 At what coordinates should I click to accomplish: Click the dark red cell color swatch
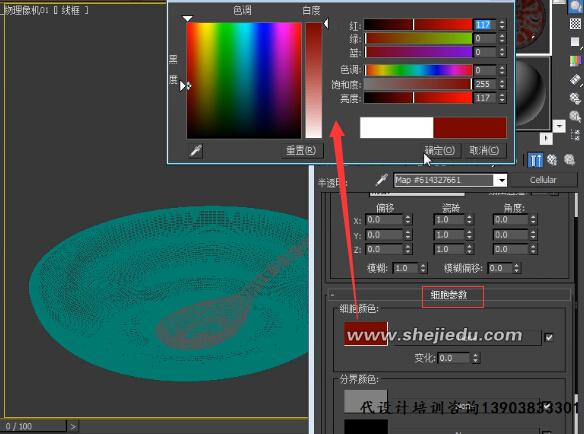[365, 334]
